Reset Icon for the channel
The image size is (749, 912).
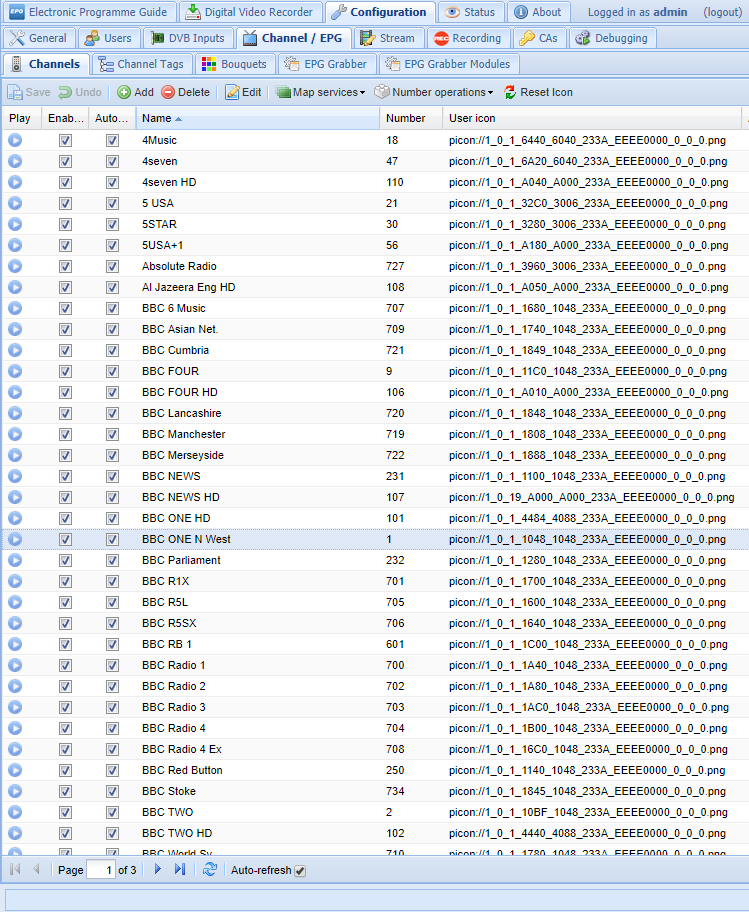coord(538,92)
